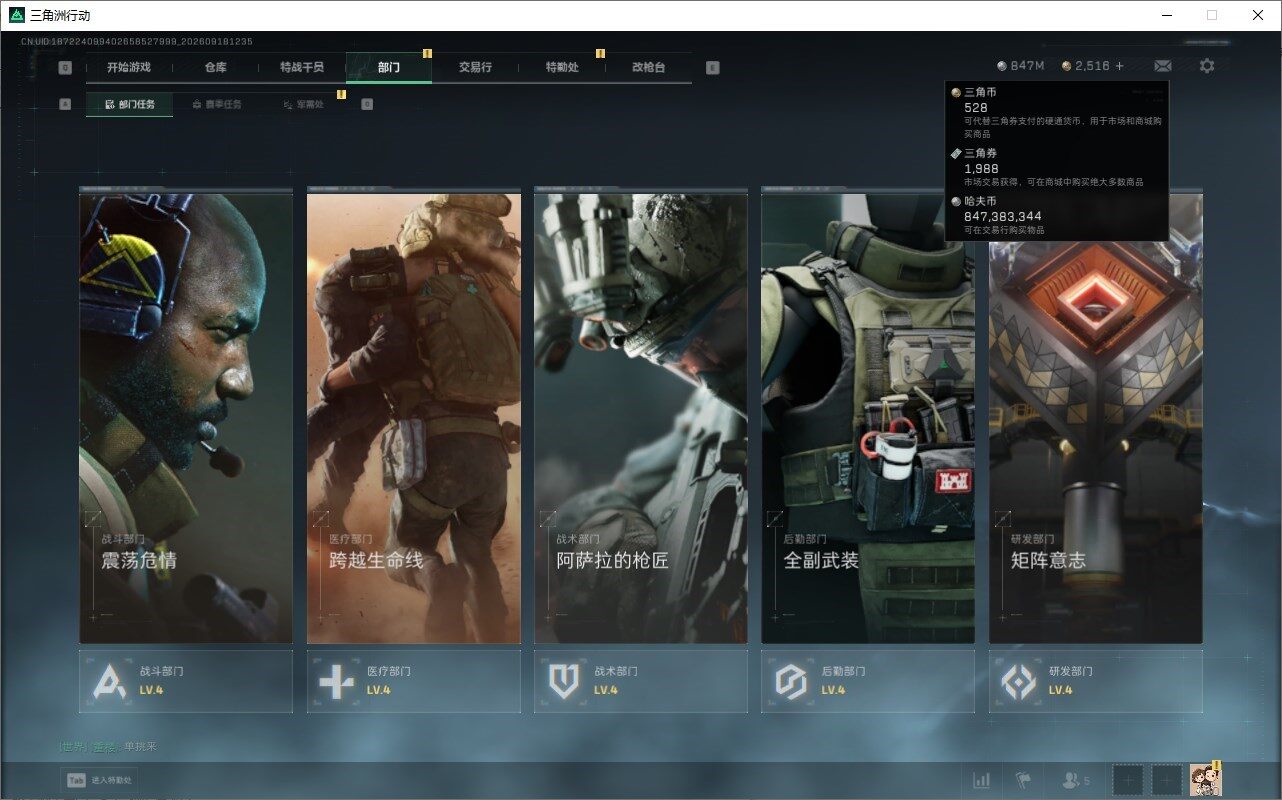This screenshot has width=1282, height=800.
Task: Click the 528 三角币 value in tooltip
Action: point(976,107)
